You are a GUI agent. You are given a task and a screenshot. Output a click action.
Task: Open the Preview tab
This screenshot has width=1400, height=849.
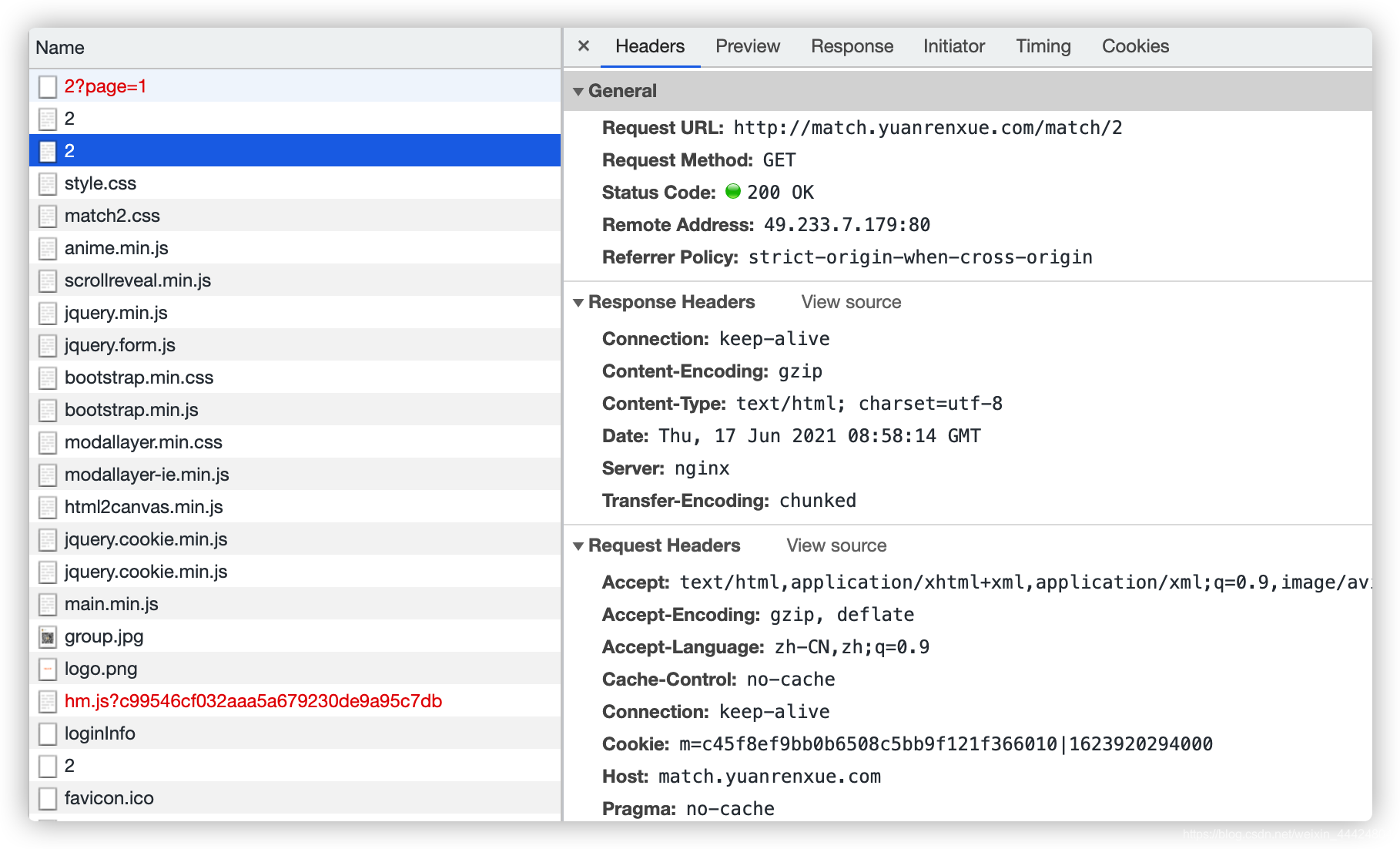748,46
